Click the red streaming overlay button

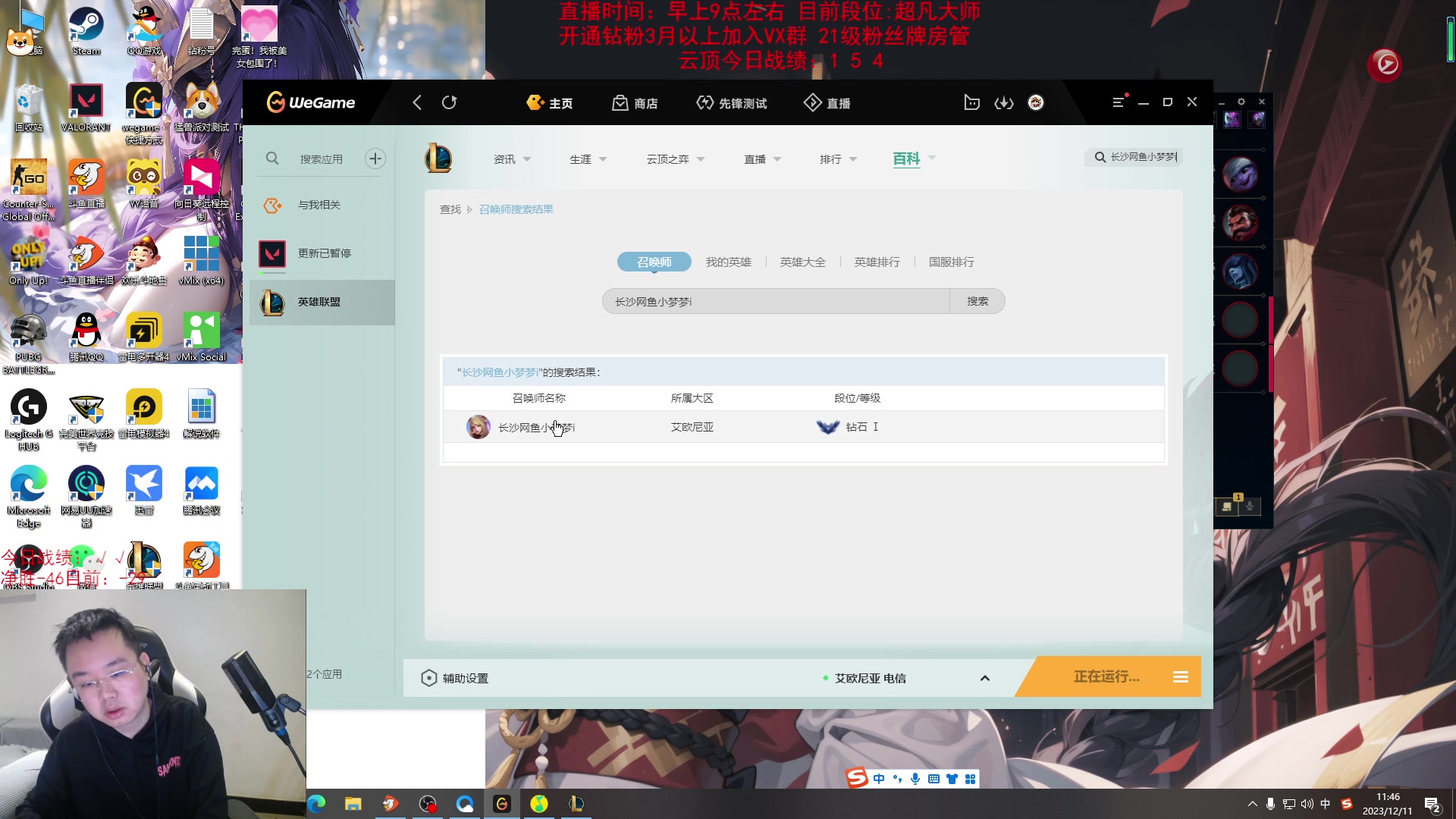tap(1385, 64)
